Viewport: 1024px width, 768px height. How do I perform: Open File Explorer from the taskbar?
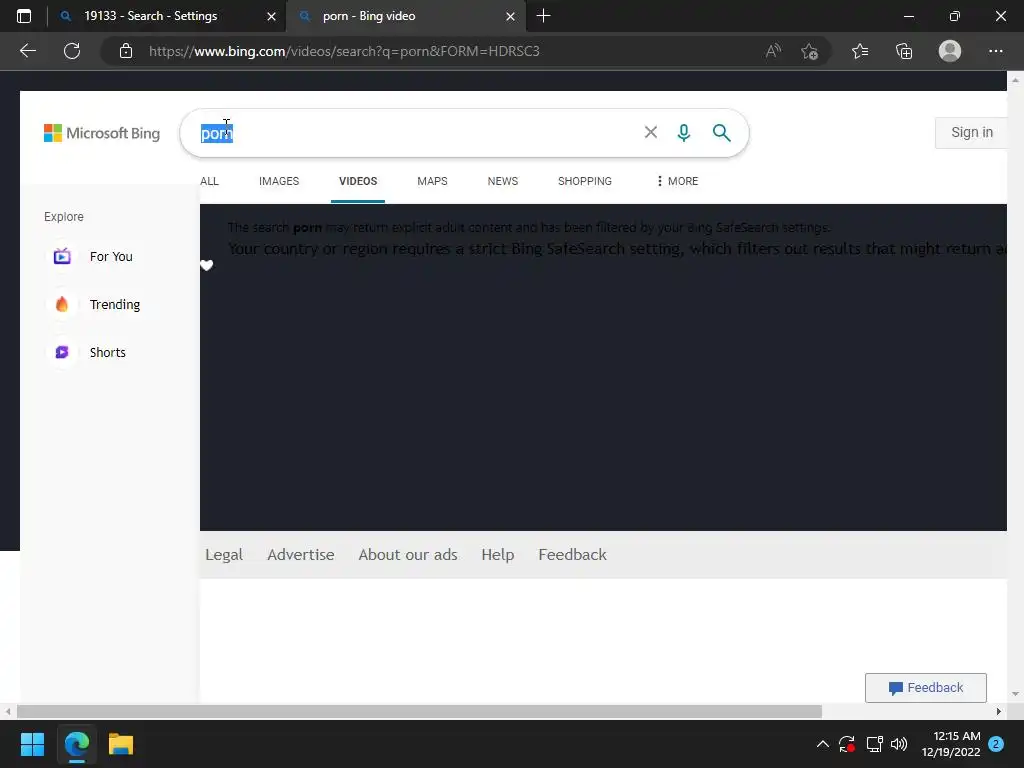(121, 744)
